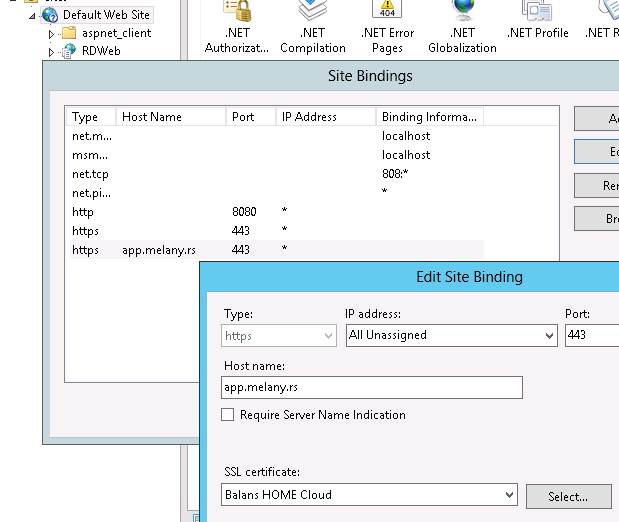Expand the aspnet_client tree node
The width and height of the screenshot is (619, 522).
[51, 34]
